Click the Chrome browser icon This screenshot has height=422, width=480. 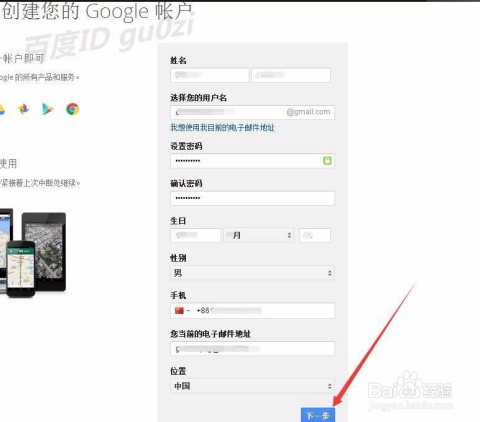pyautogui.click(x=73, y=109)
